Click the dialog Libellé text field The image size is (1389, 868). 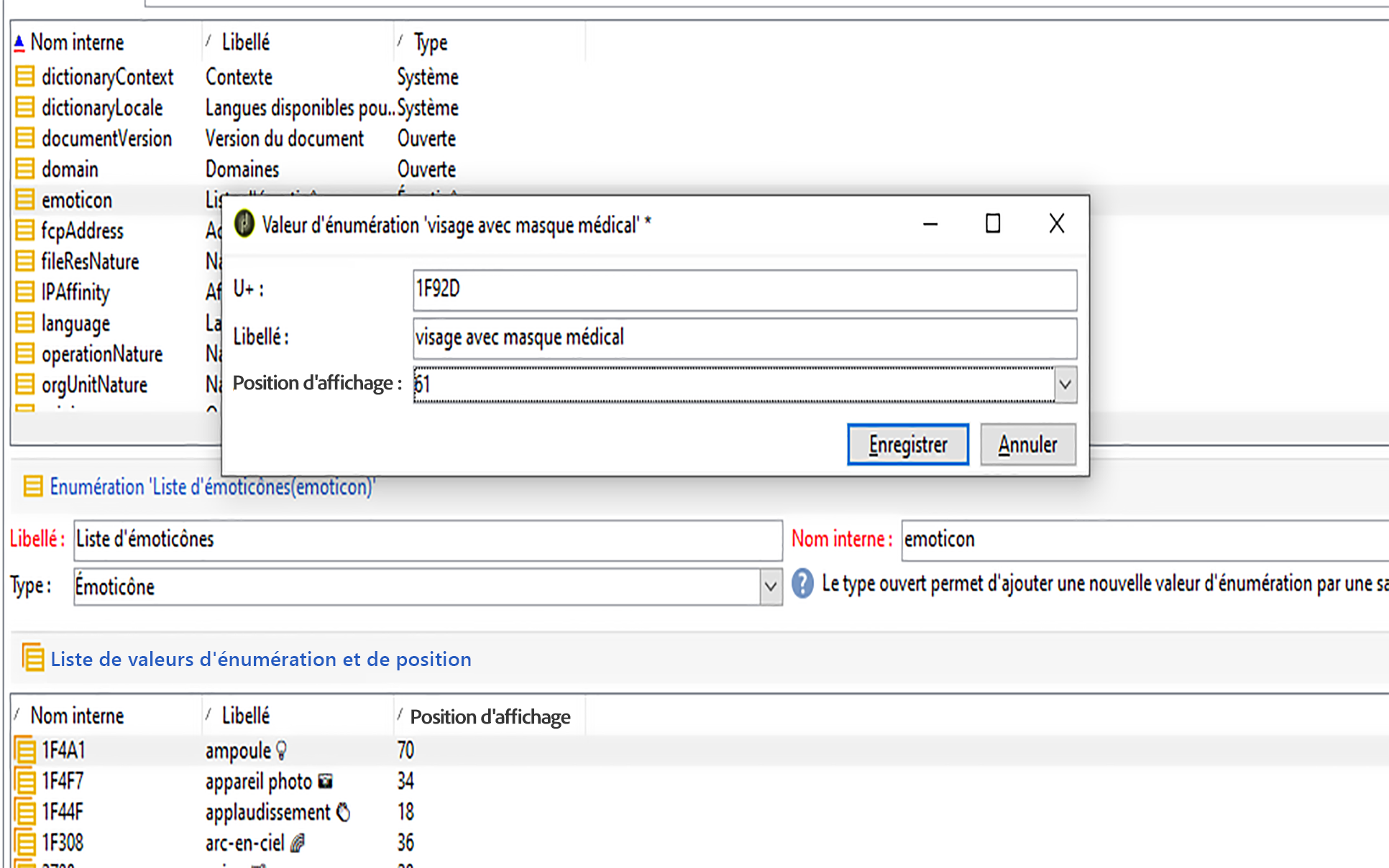coord(744,338)
